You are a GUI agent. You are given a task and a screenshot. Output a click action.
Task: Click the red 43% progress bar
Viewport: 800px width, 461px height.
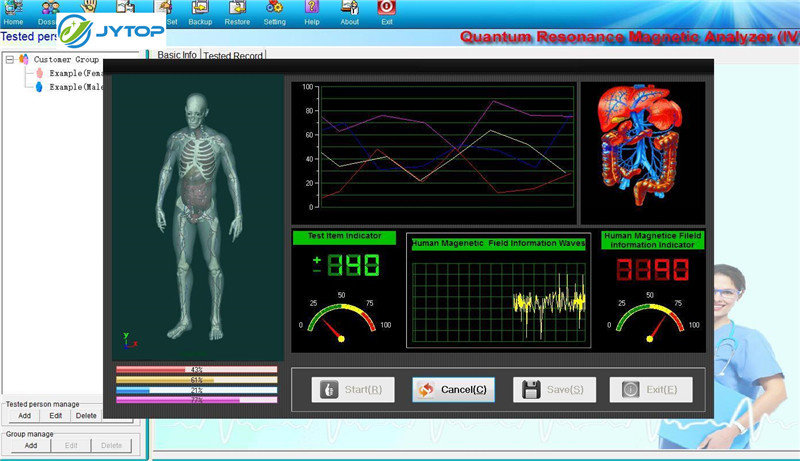point(196,369)
